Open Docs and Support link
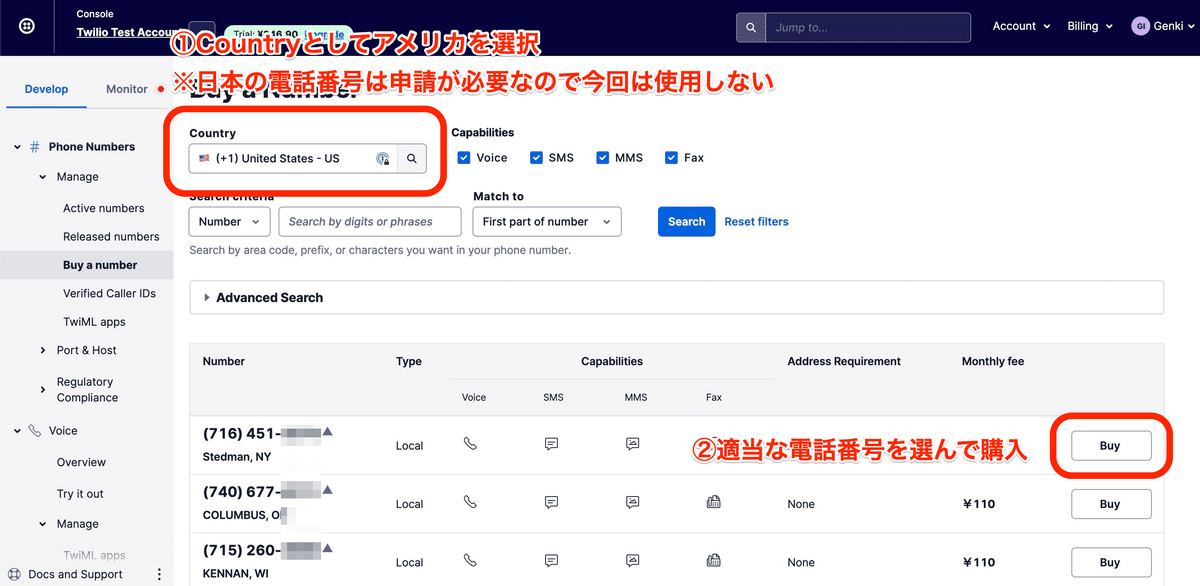Screen dimensions: 1200x586 point(75,574)
